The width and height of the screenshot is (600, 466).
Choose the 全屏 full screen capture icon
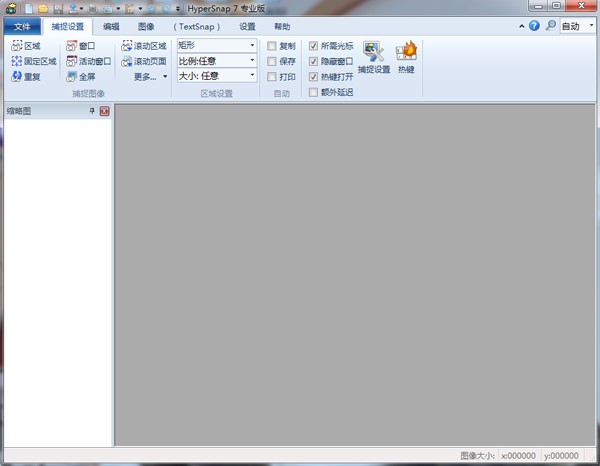click(x=72, y=76)
